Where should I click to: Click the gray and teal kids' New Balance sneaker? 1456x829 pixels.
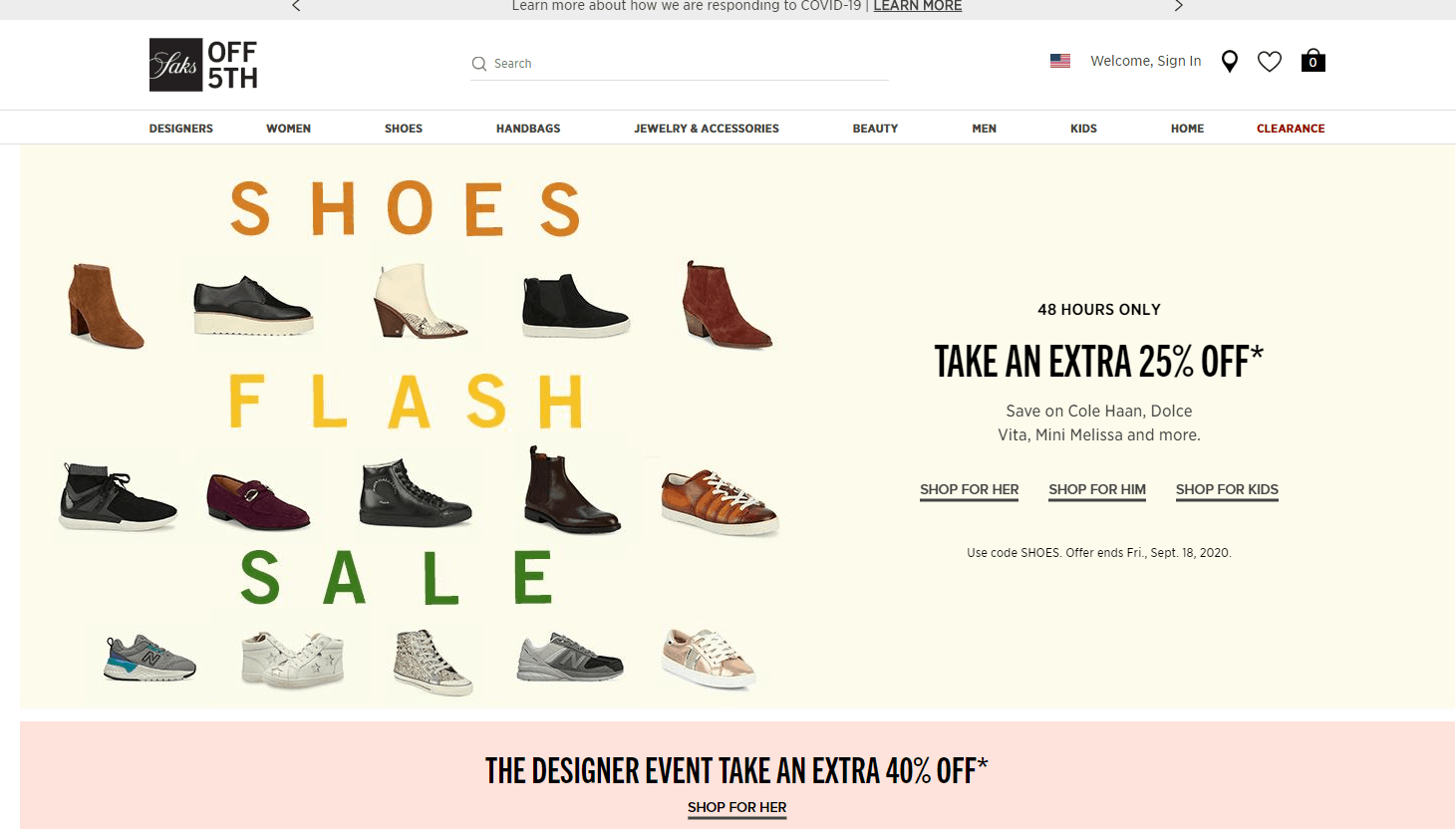tap(149, 658)
